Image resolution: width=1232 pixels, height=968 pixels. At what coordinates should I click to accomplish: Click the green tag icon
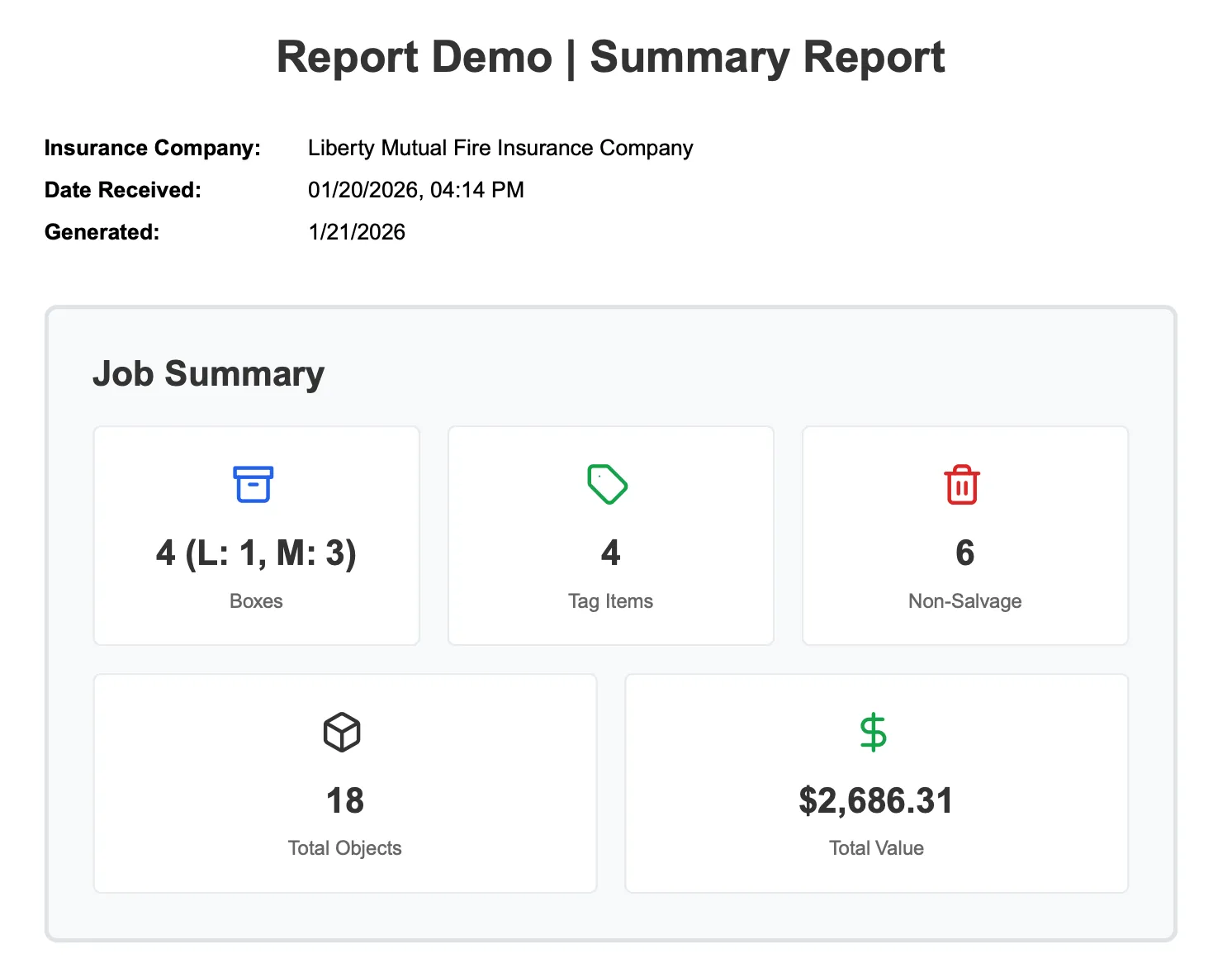coord(608,485)
